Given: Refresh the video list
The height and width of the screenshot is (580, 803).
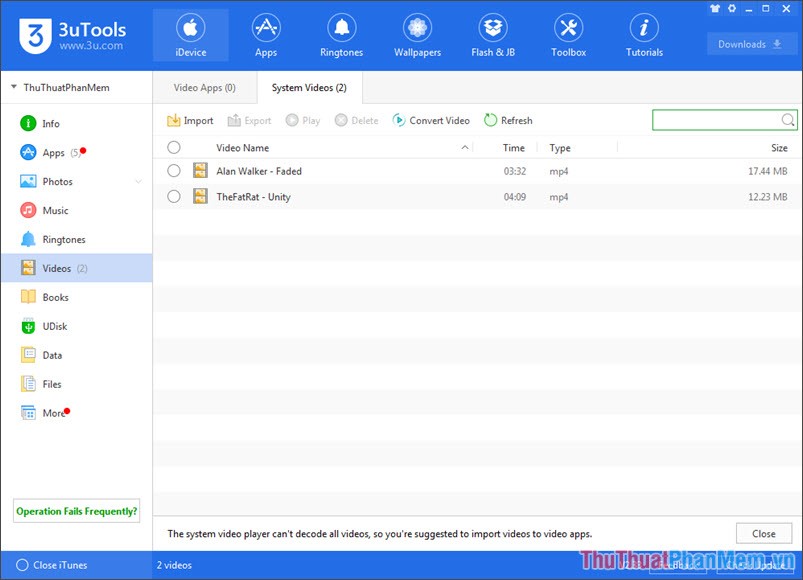Looking at the screenshot, I should click(x=508, y=121).
